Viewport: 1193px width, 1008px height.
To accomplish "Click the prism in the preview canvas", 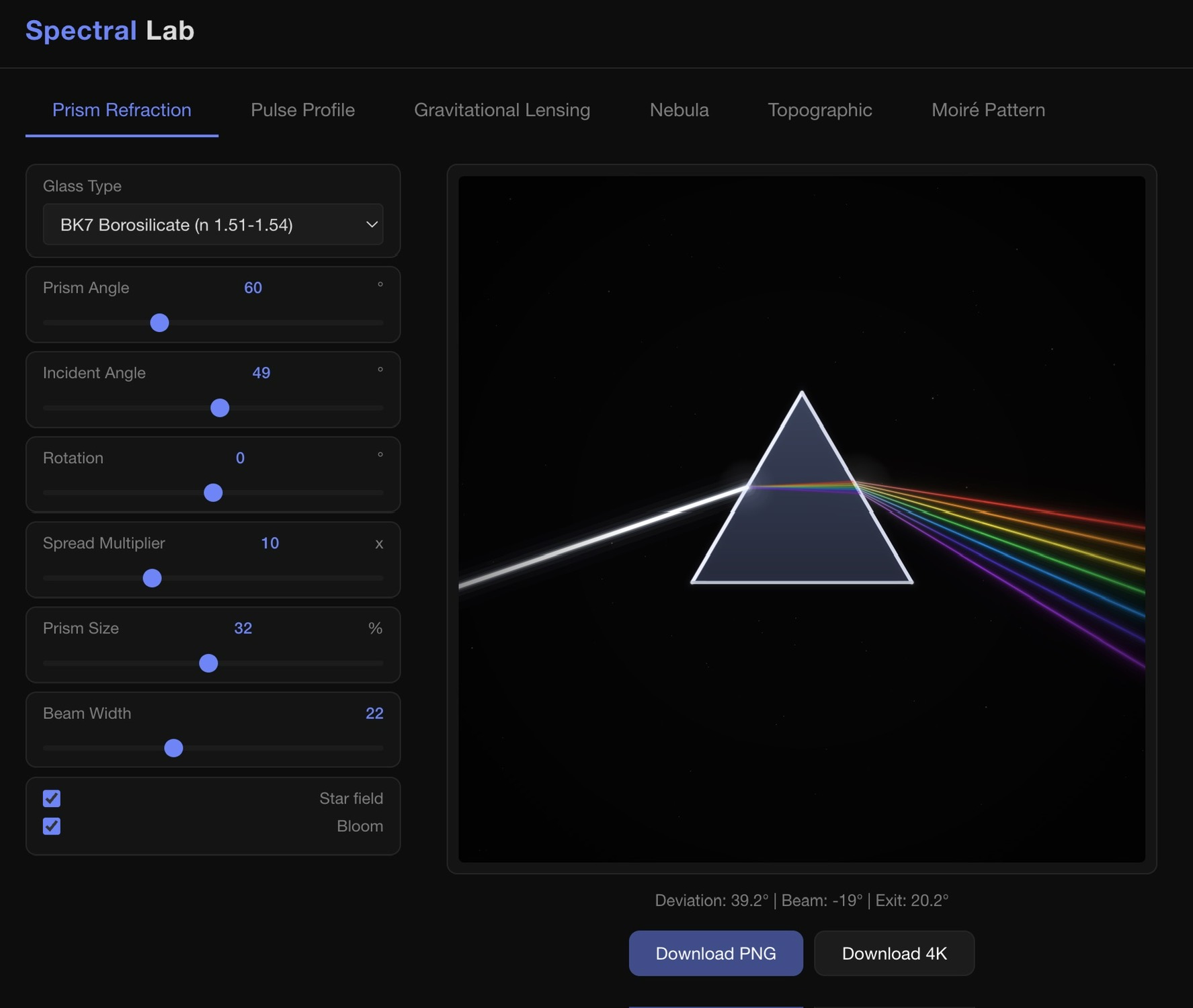I will tap(801, 524).
